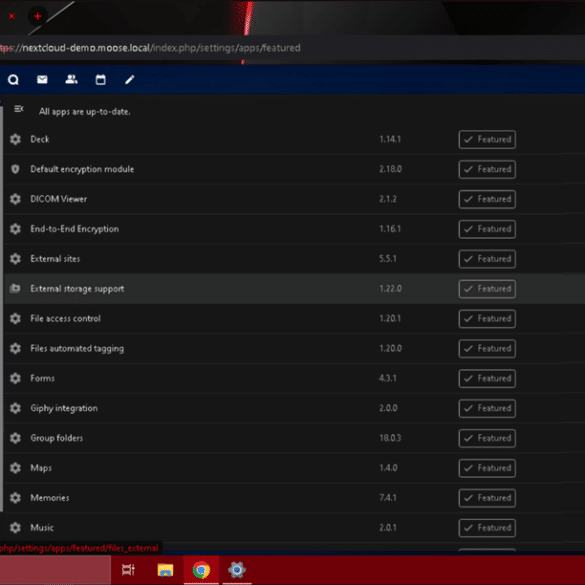Toggle the app navigation menu icon
This screenshot has height=585, width=585.
19,109
